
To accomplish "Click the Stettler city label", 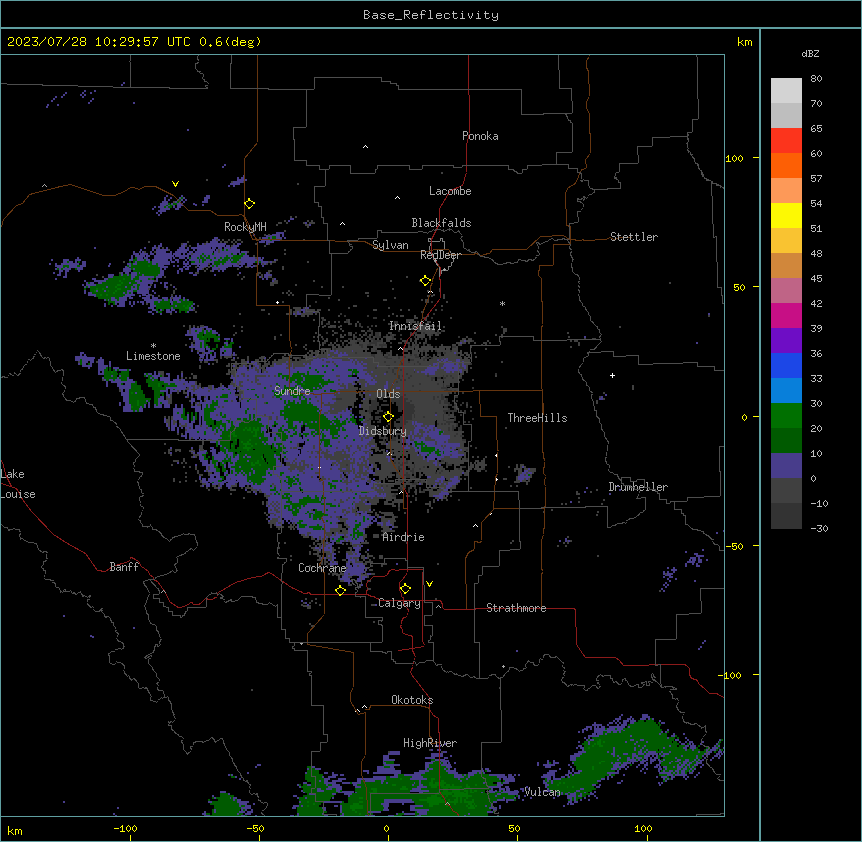I will point(634,237).
